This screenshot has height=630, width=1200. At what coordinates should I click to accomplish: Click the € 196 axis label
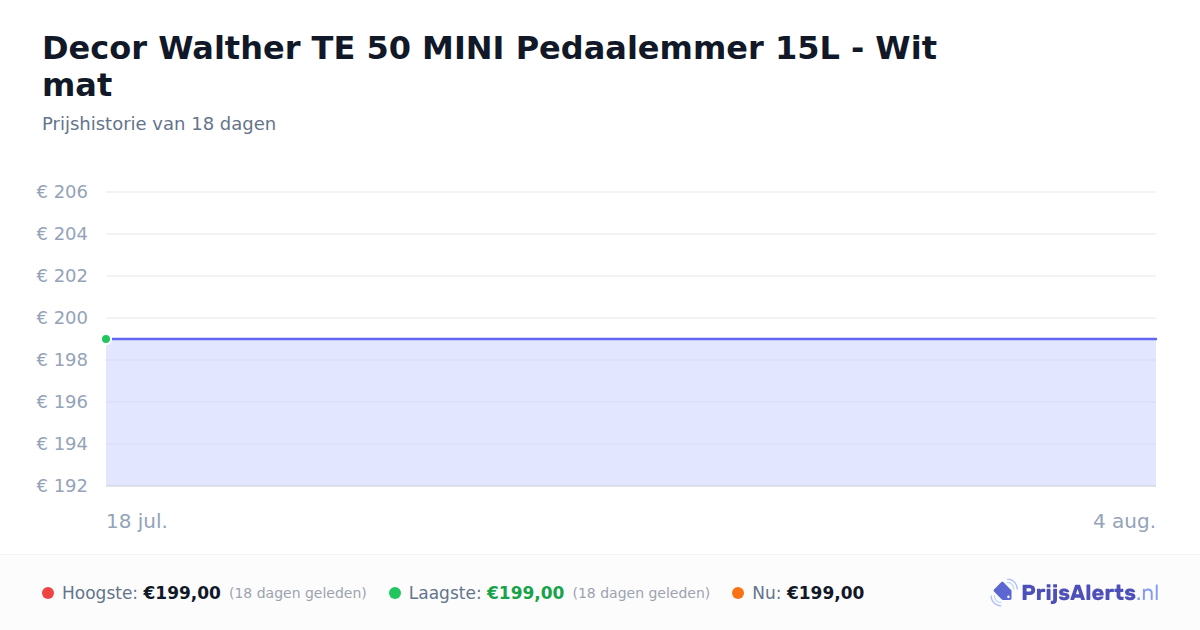pyautogui.click(x=62, y=402)
